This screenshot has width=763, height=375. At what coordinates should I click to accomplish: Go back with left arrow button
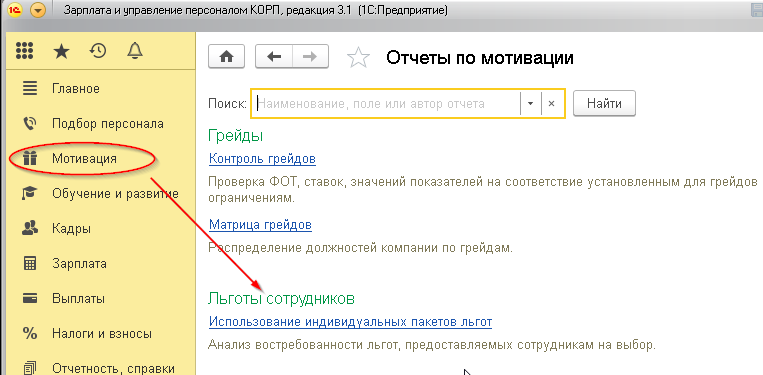click(x=274, y=57)
